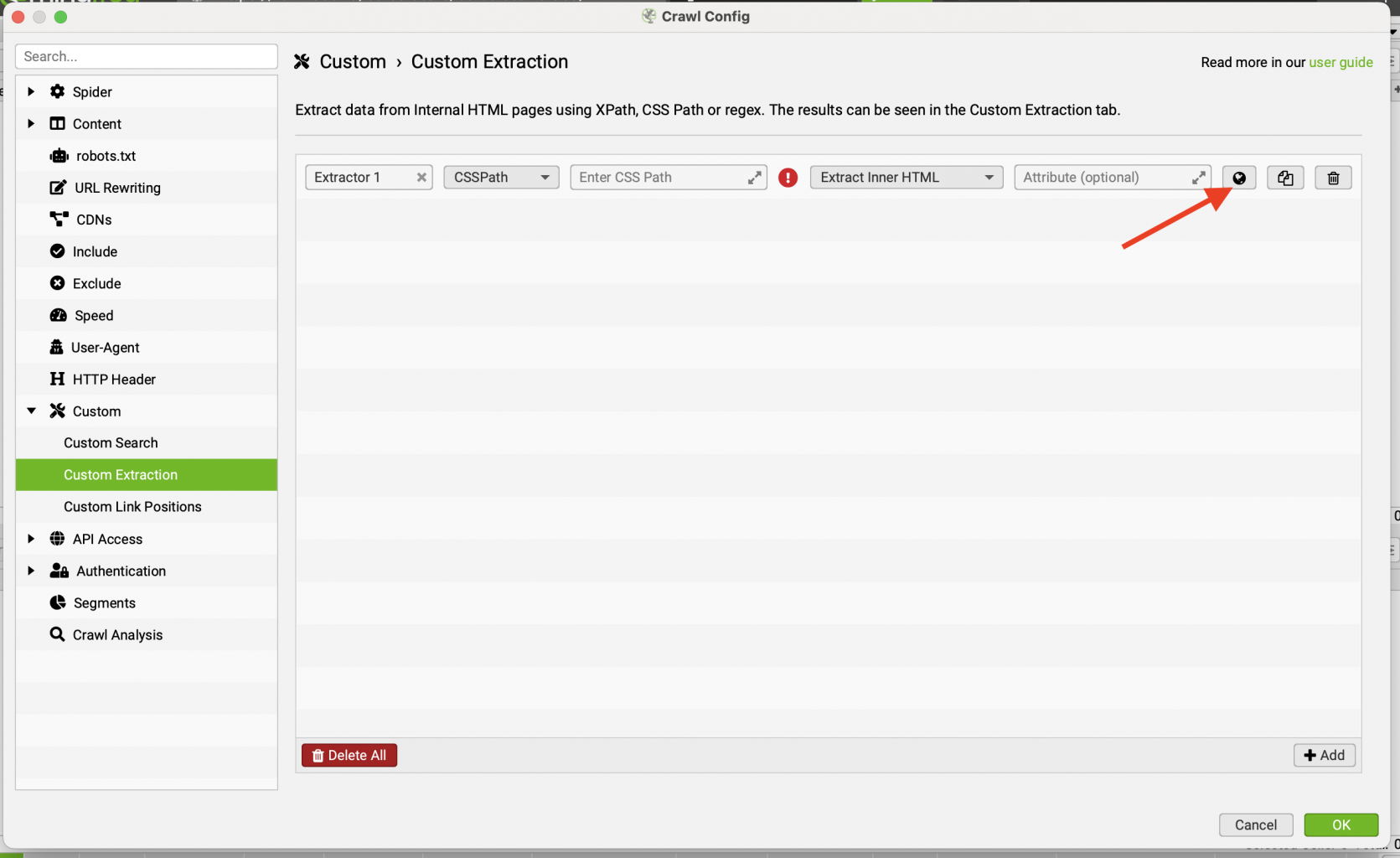Click the Custom breadcrumb in the header
Image resolution: width=1400 pixels, height=858 pixels.
coord(353,62)
